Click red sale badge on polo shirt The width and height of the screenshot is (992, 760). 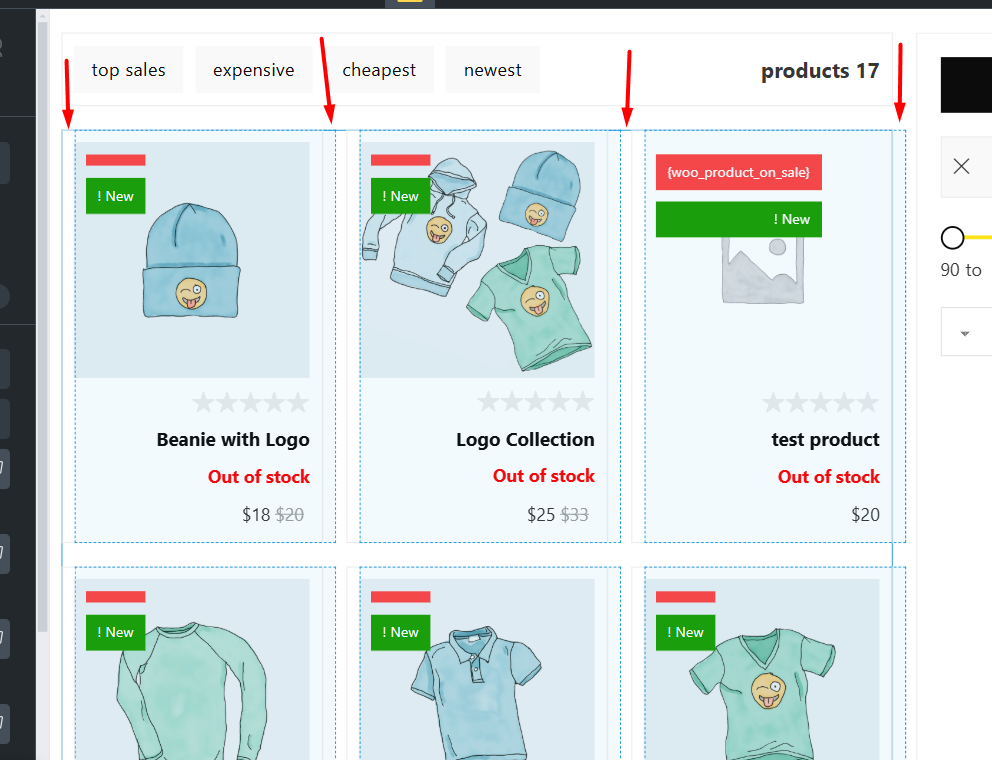400,597
